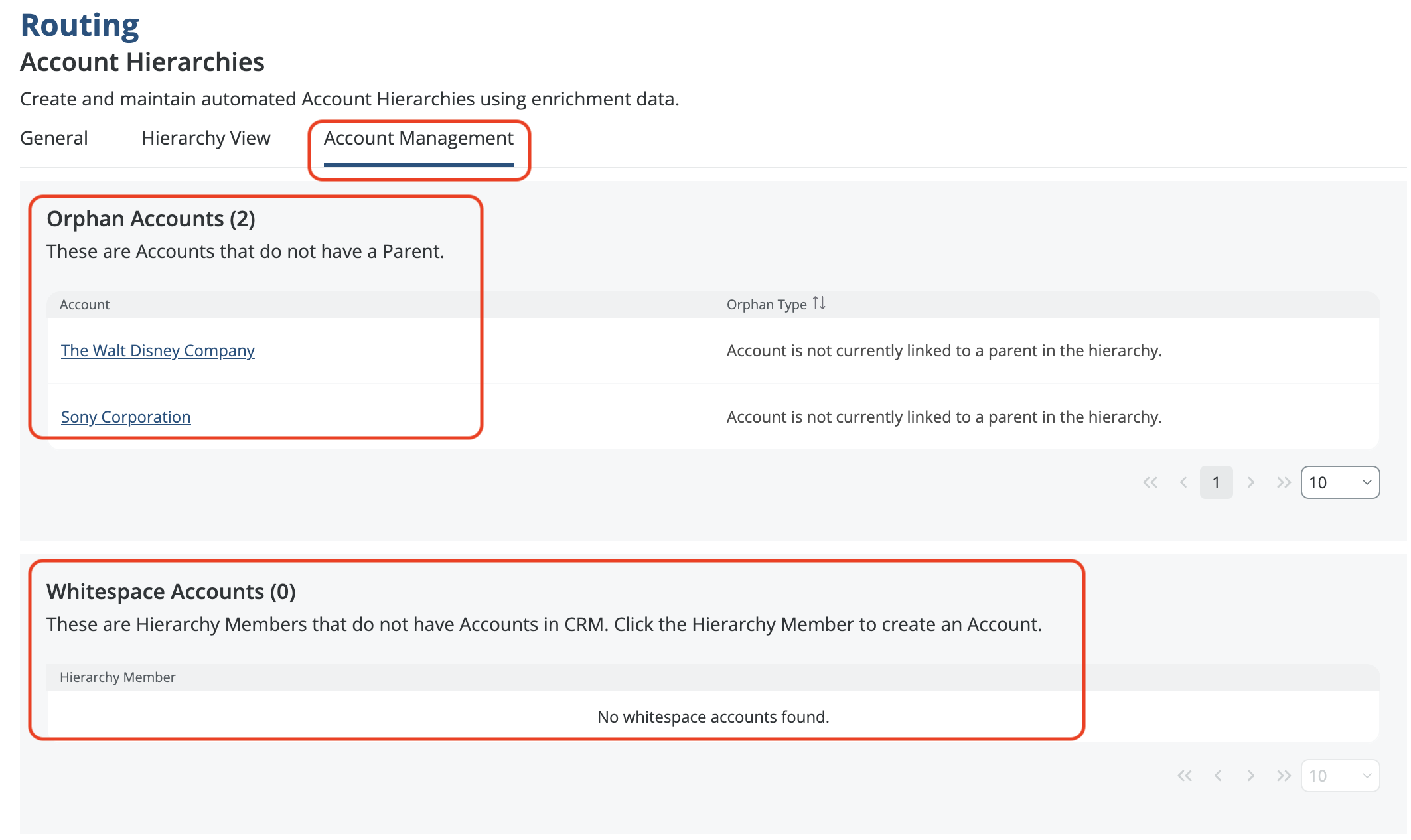Click page number 1 in Orphan Accounts pager
This screenshot has width=1411, height=840.
coord(1216,482)
